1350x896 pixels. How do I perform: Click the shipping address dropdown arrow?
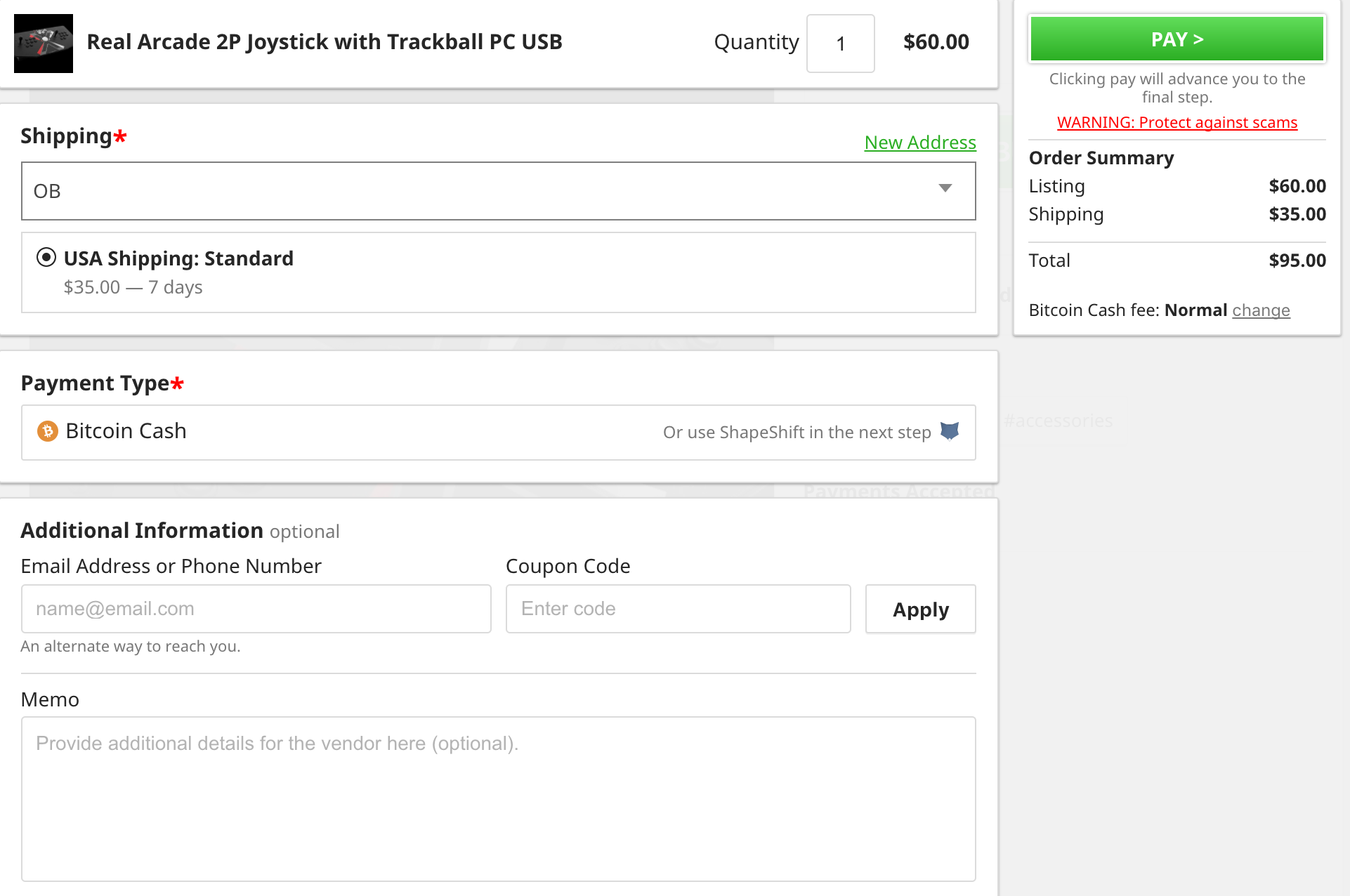click(x=945, y=188)
